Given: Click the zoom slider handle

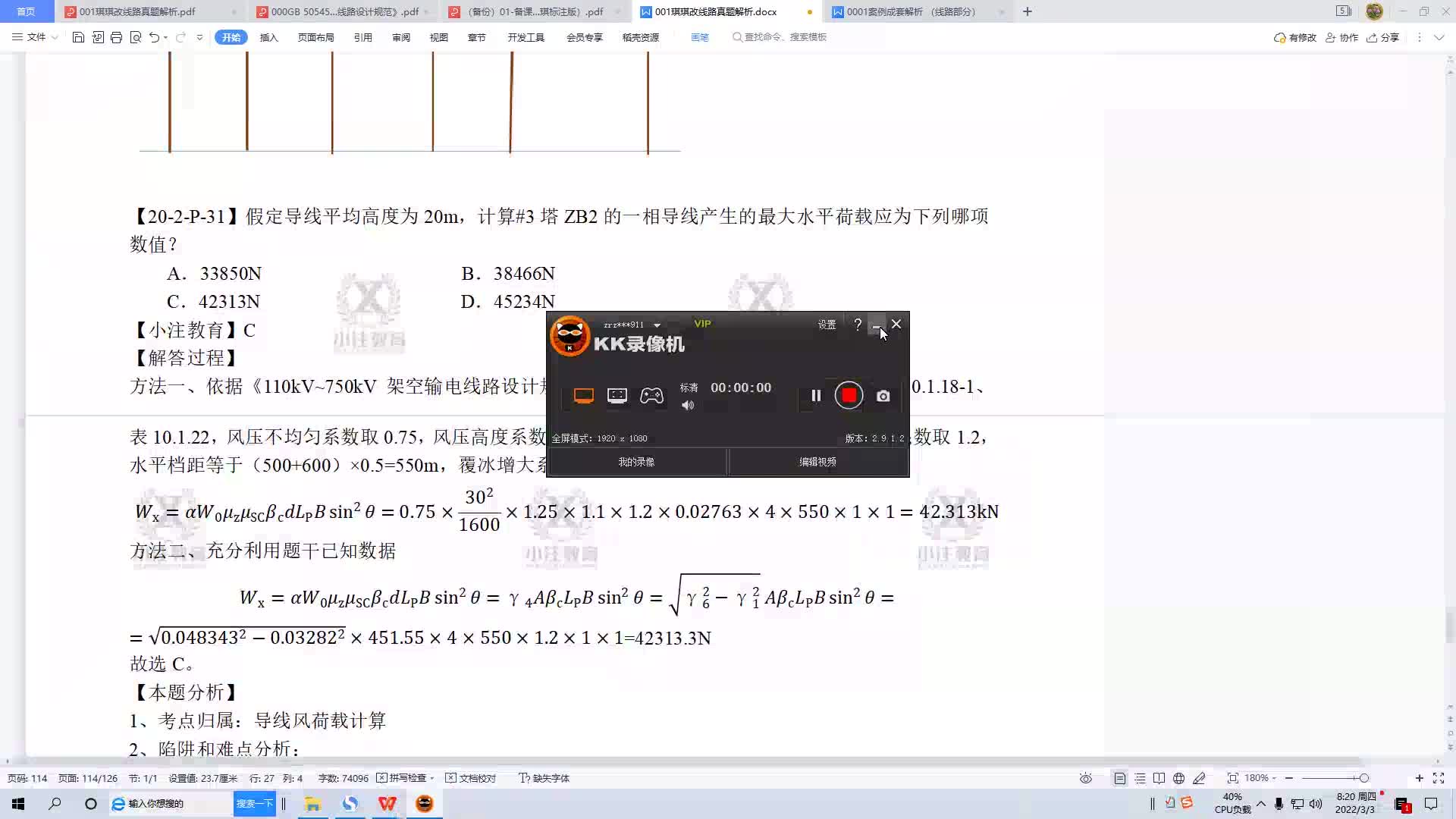Looking at the screenshot, I should (x=1363, y=778).
